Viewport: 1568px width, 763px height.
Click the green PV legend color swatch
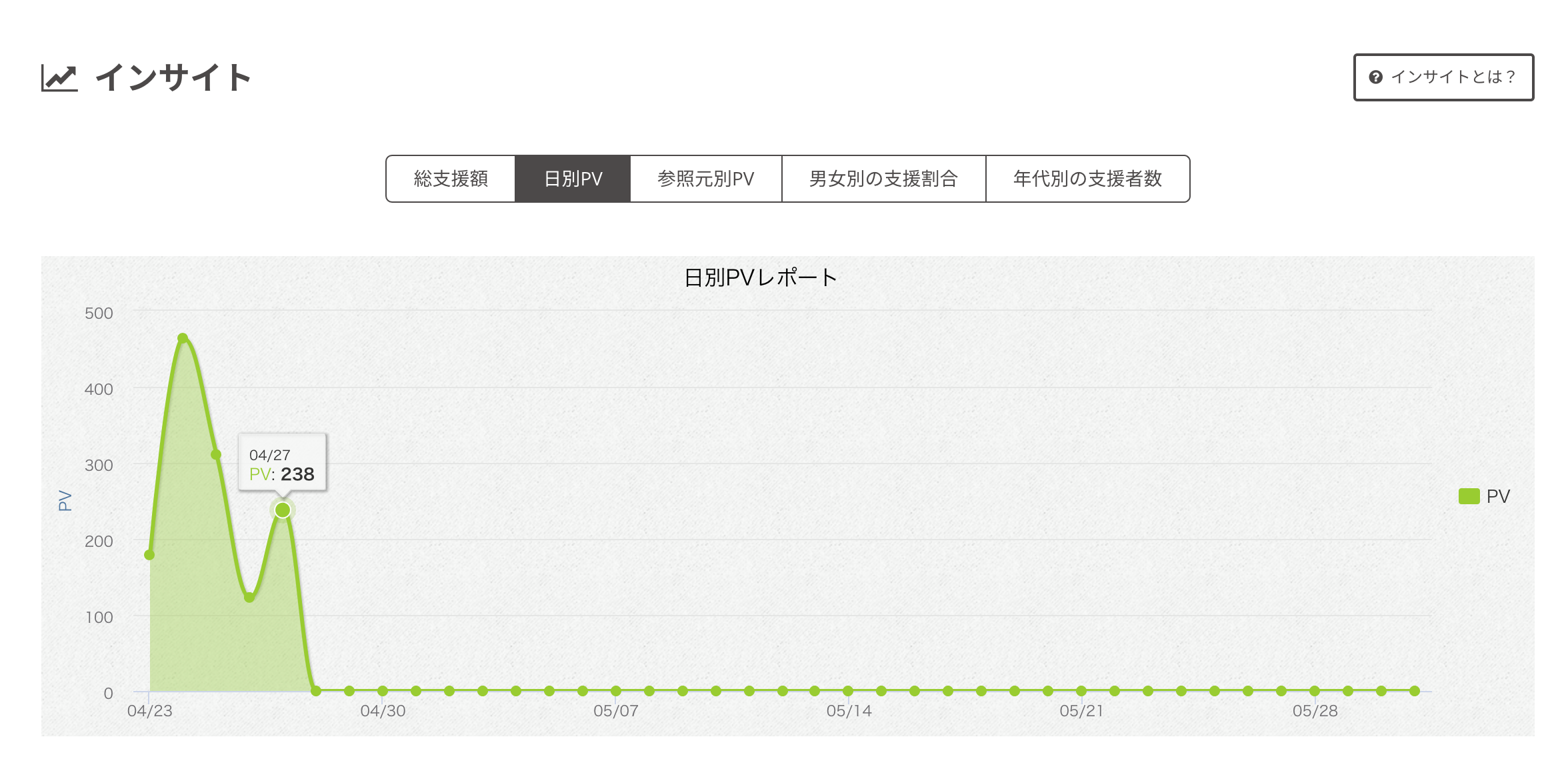coord(1469,496)
